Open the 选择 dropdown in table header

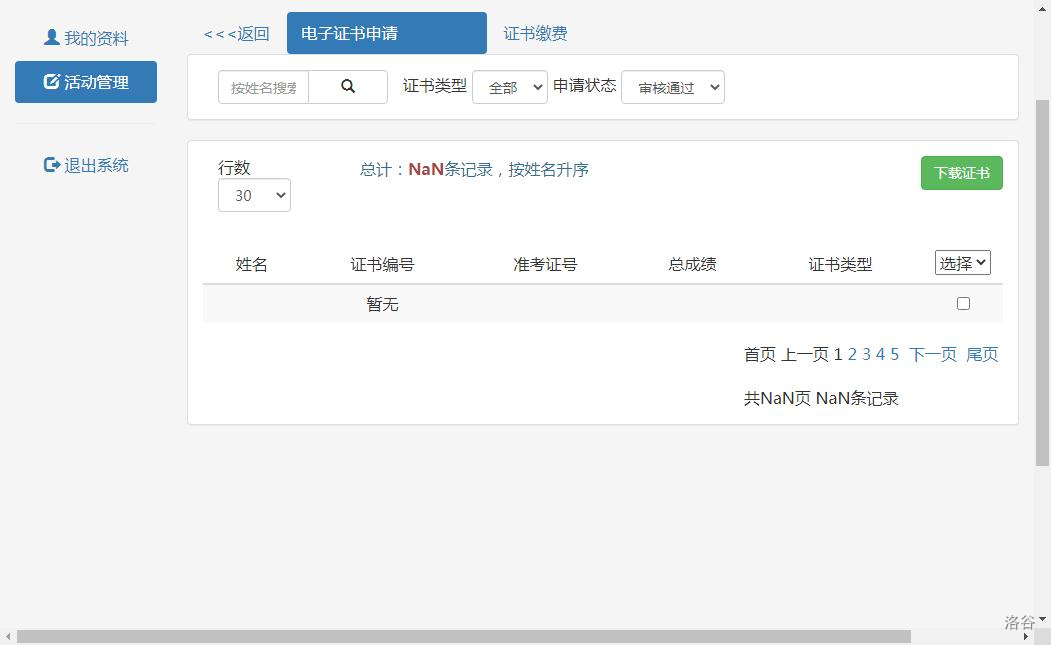click(x=962, y=263)
